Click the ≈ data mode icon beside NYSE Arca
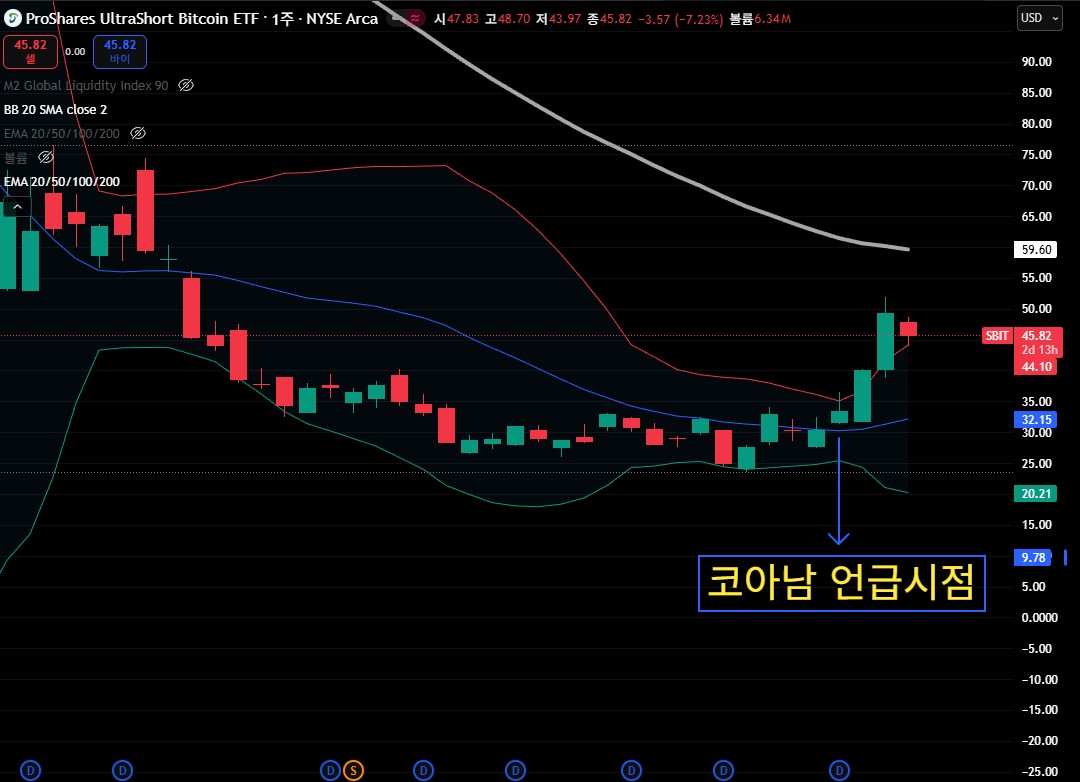 (x=415, y=19)
